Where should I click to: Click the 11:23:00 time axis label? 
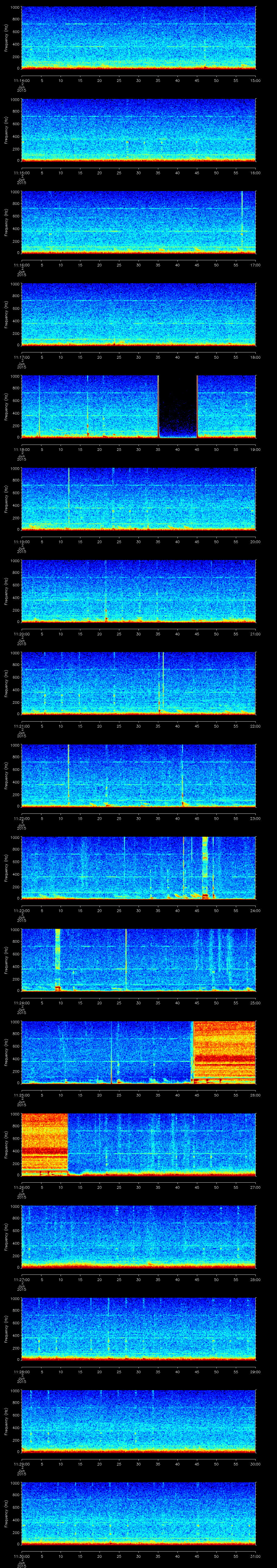click(x=21, y=910)
